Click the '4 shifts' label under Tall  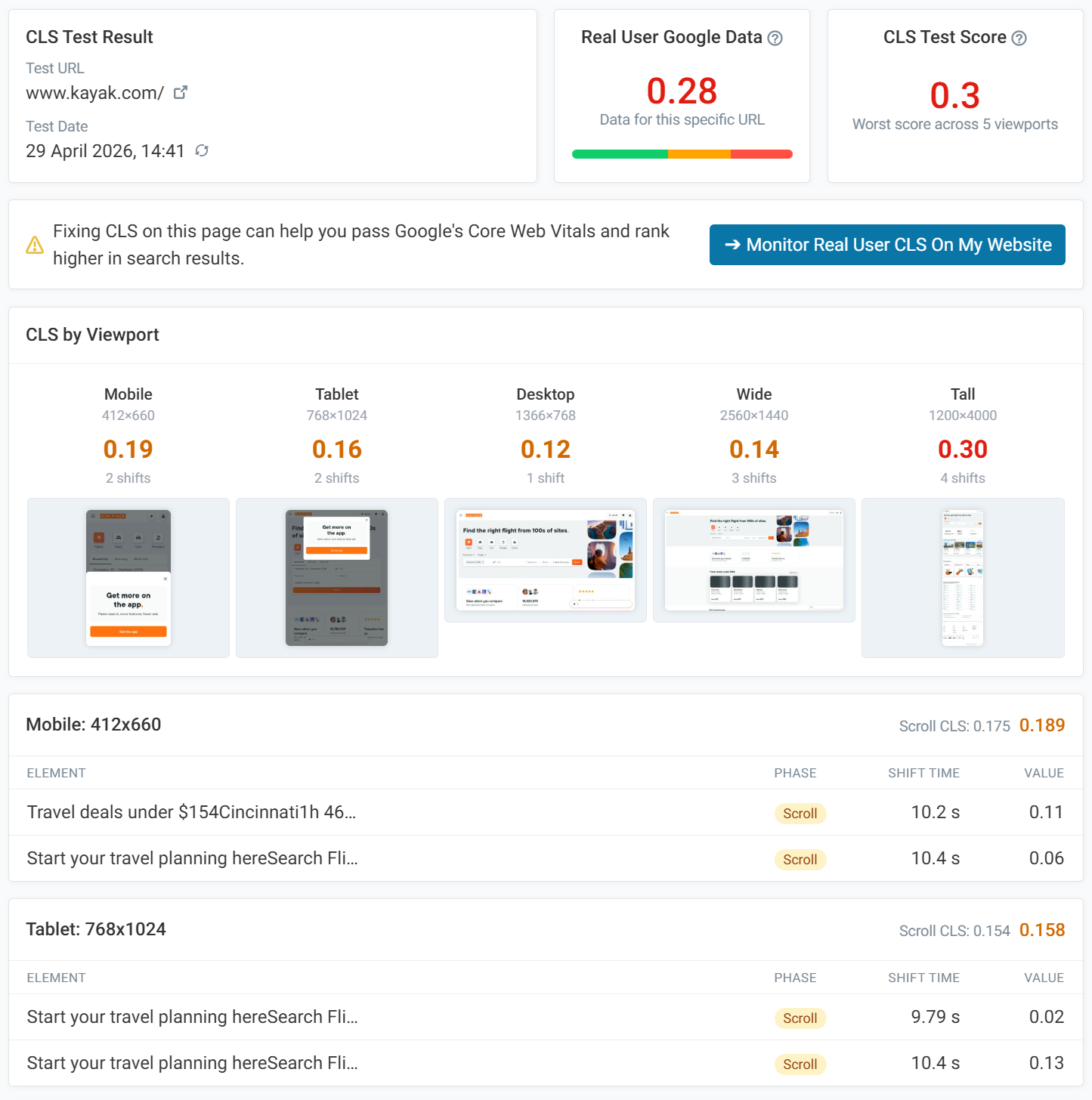(x=963, y=478)
